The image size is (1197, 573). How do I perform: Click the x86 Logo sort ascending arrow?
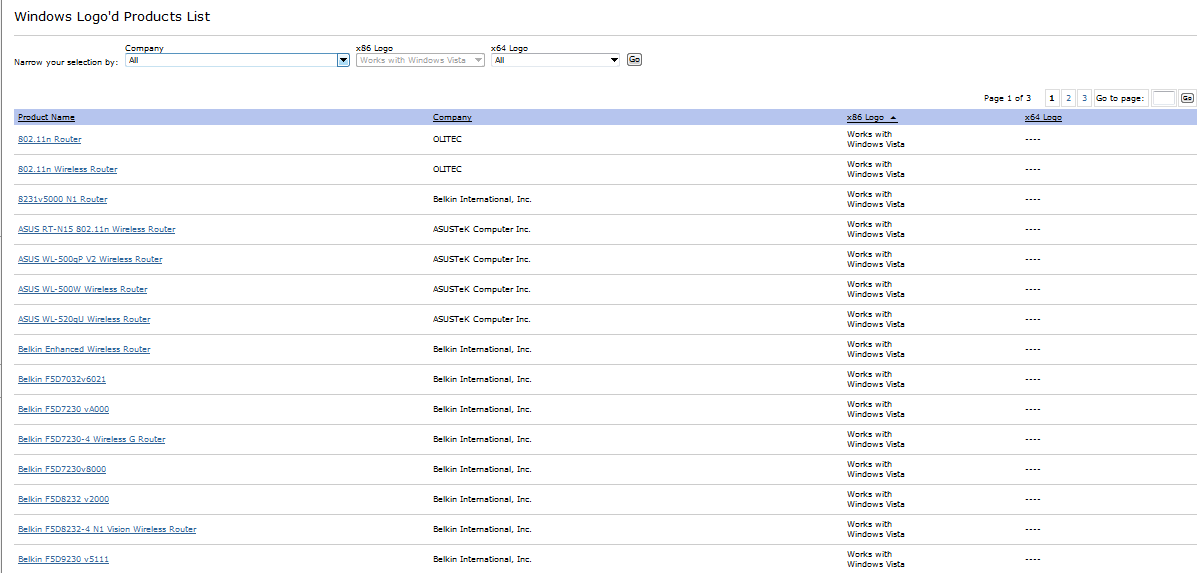pos(893,118)
